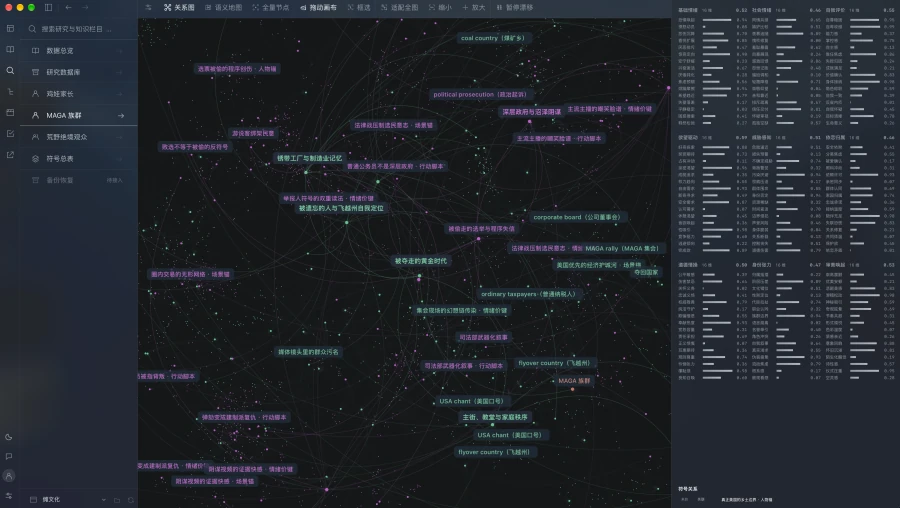
Task: Select the 集会现场的幻想链传染 node
Action: tap(462, 311)
